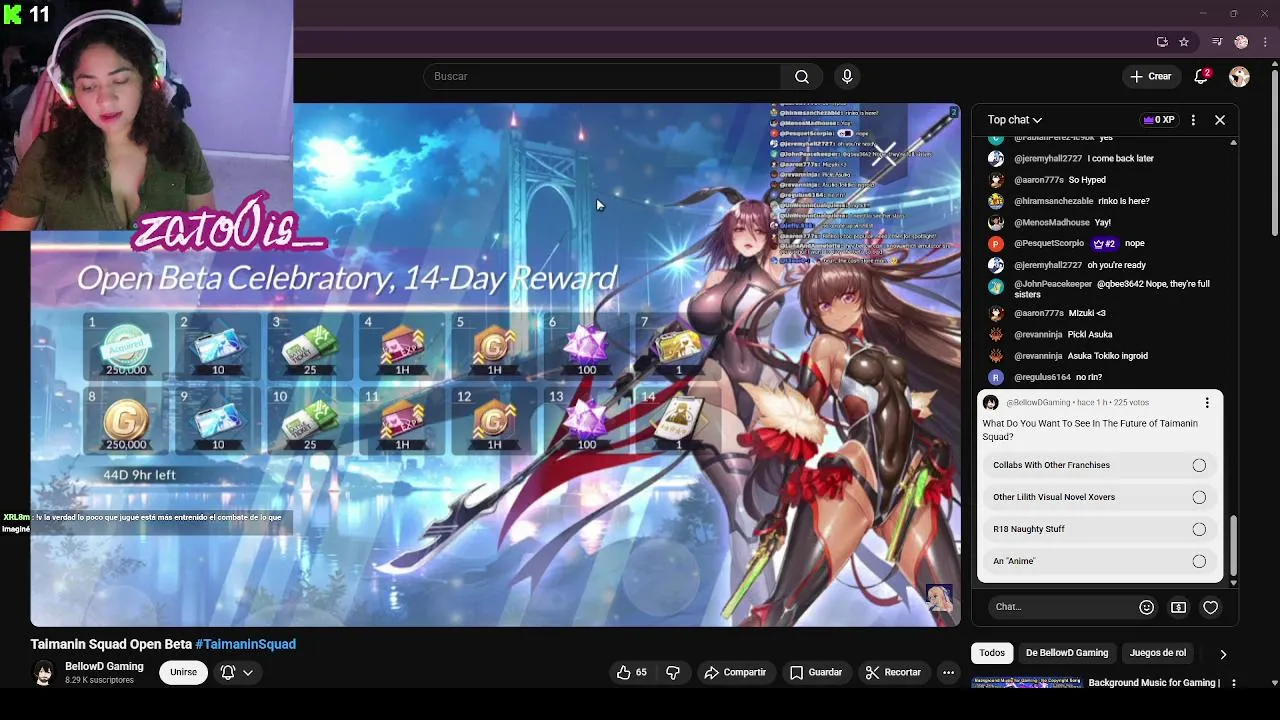
Task: Click the live chat scrollbar thumb
Action: (1233, 545)
